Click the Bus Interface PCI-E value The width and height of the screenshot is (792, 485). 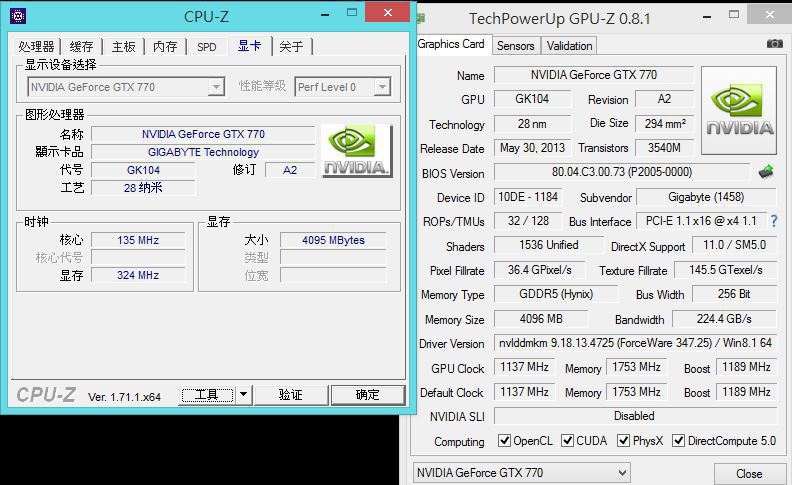pyautogui.click(x=701, y=221)
